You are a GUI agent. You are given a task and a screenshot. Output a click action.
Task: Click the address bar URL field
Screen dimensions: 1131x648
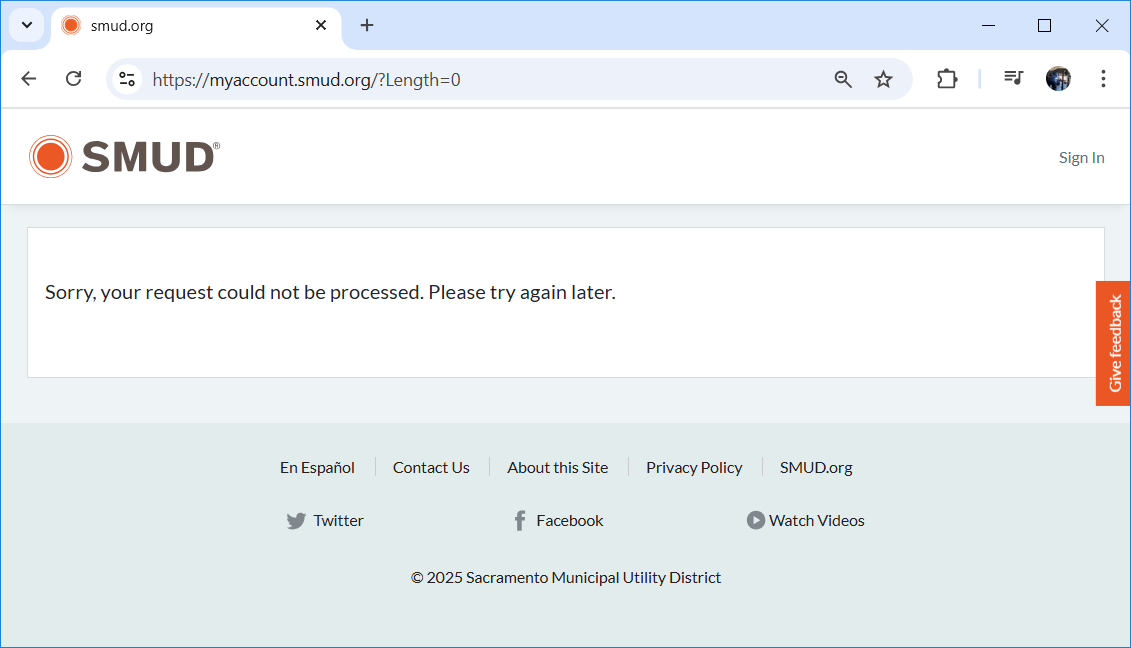(x=480, y=79)
